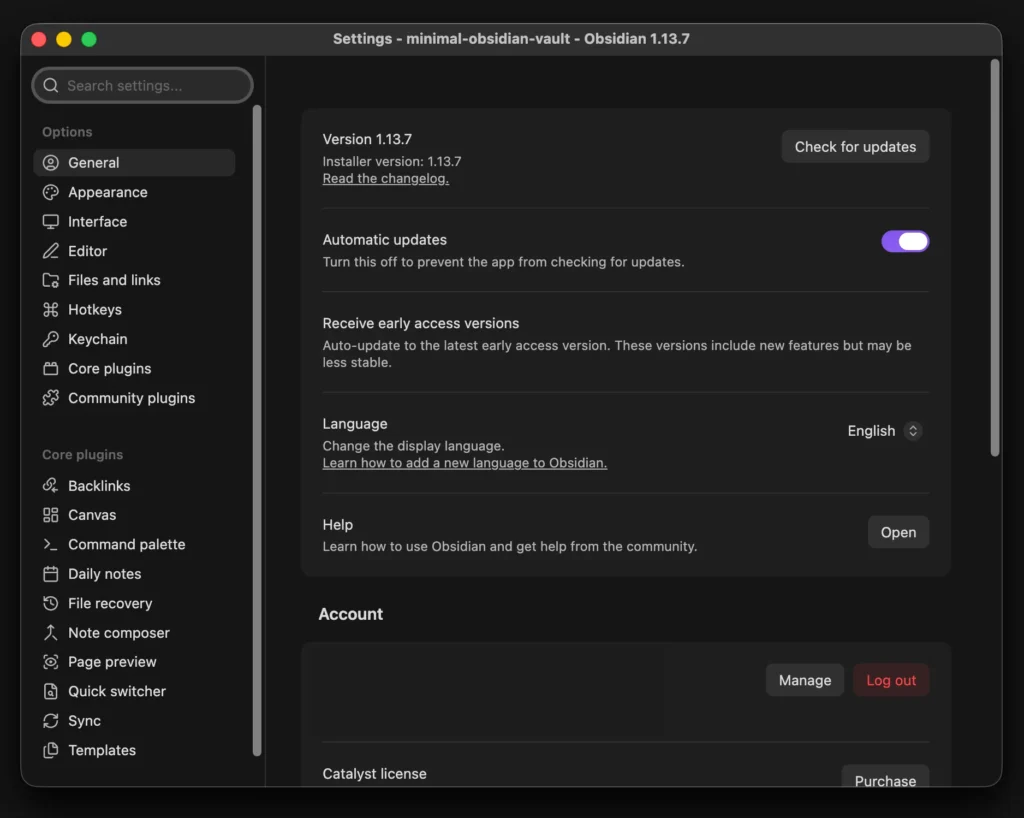Click the General settings person icon

(50, 163)
